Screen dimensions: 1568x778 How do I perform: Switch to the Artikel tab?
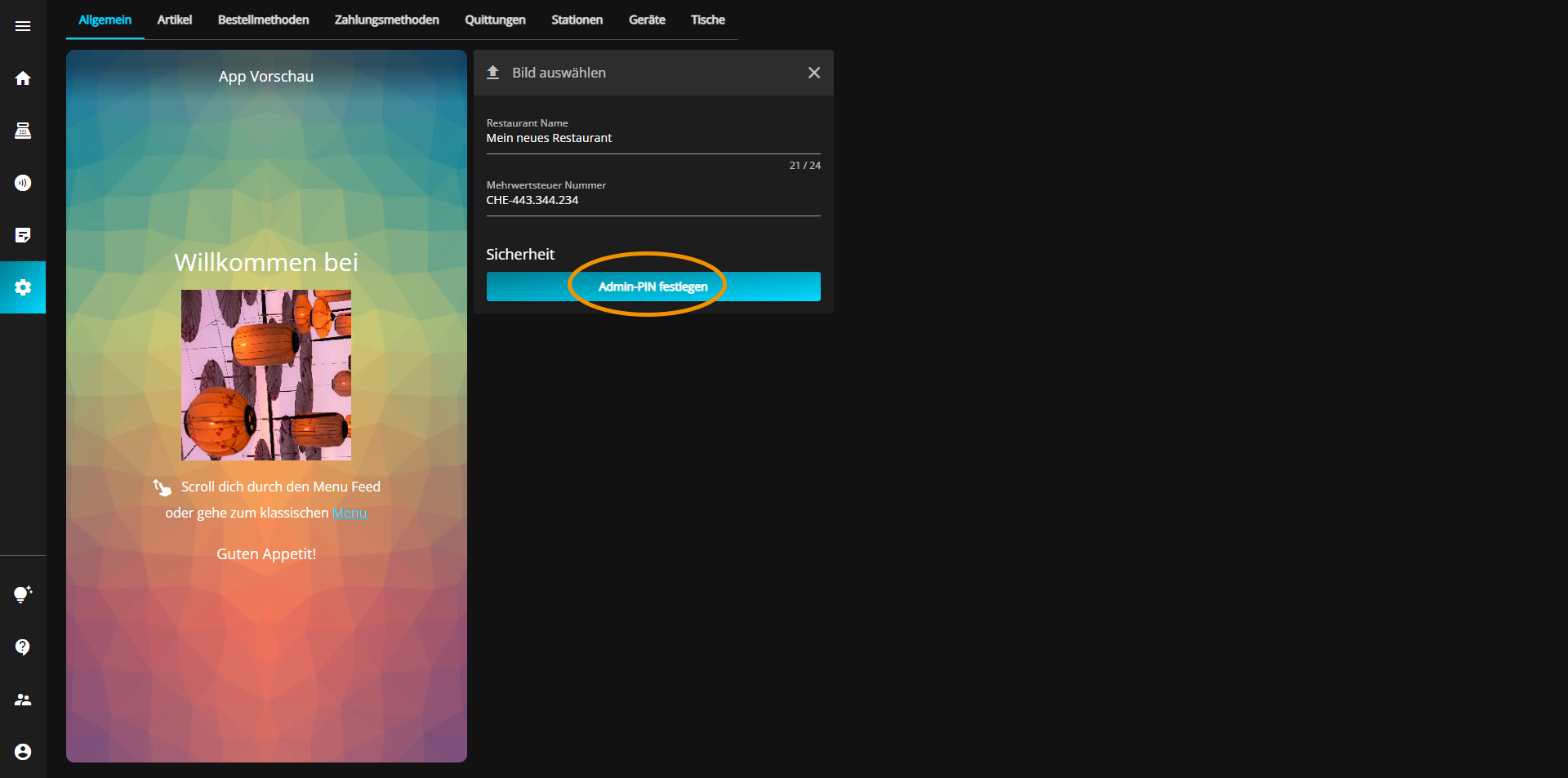[175, 20]
